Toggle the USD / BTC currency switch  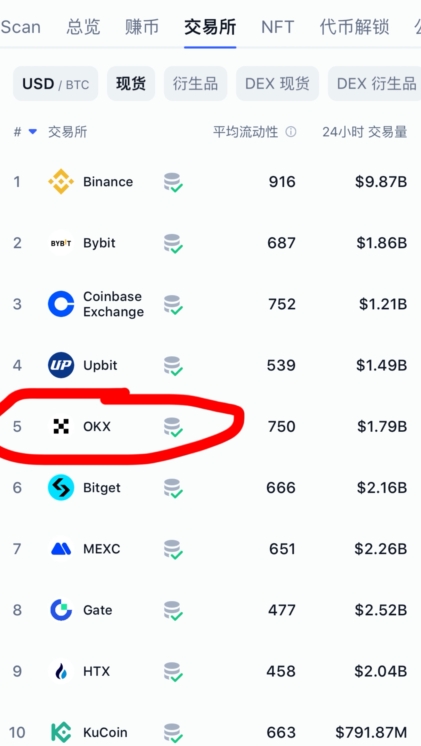[56, 84]
